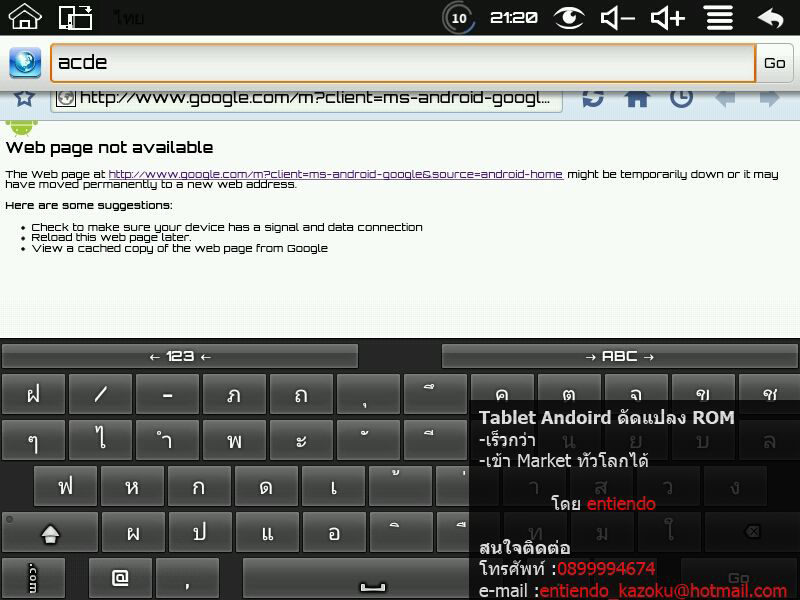Increase volume with speaker plus icon
This screenshot has width=800, height=600.
tap(668, 17)
